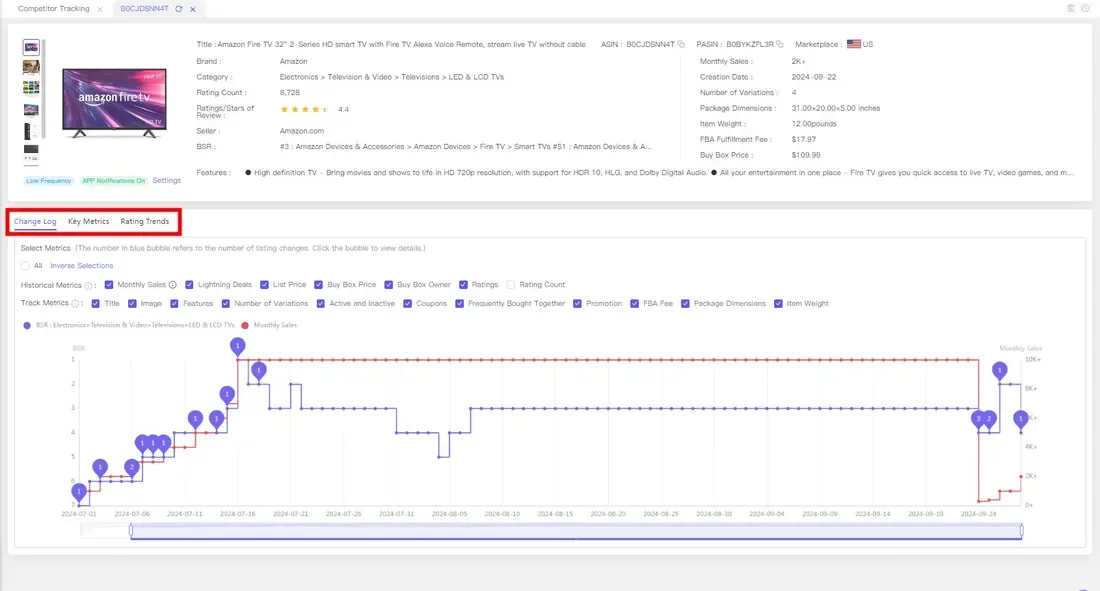Click the Rating Count value 8,728
The height and width of the screenshot is (591, 1100).
point(290,93)
